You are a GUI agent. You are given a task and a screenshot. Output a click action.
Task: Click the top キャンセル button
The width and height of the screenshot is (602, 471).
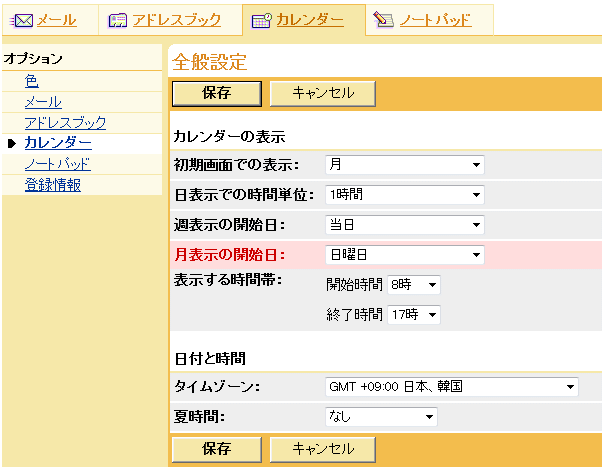pyautogui.click(x=322, y=93)
